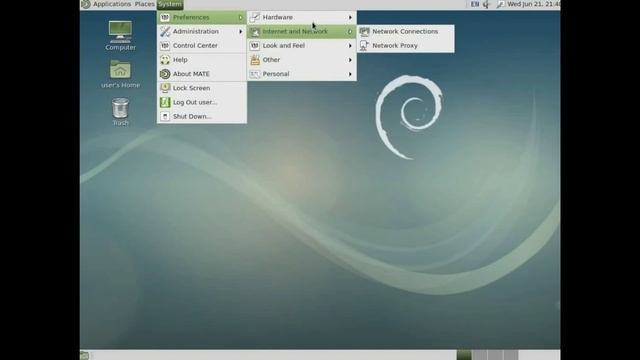Select the Personal preferences entry
The width and height of the screenshot is (640, 360).
302,74
